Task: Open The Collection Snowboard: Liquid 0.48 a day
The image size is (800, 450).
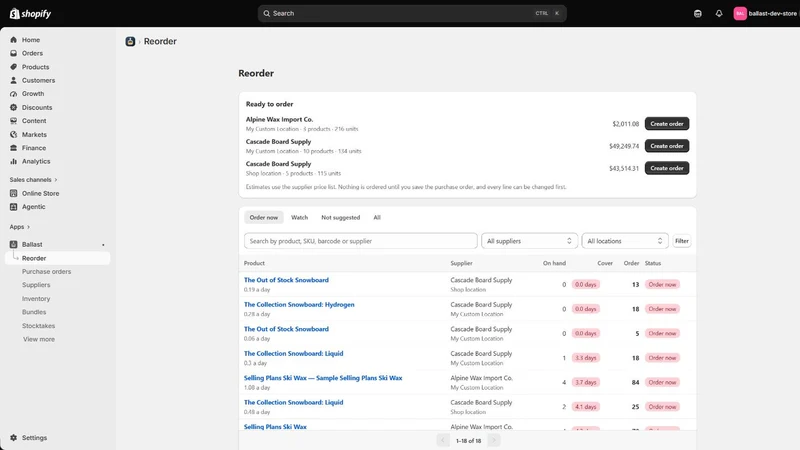Action: (293, 403)
